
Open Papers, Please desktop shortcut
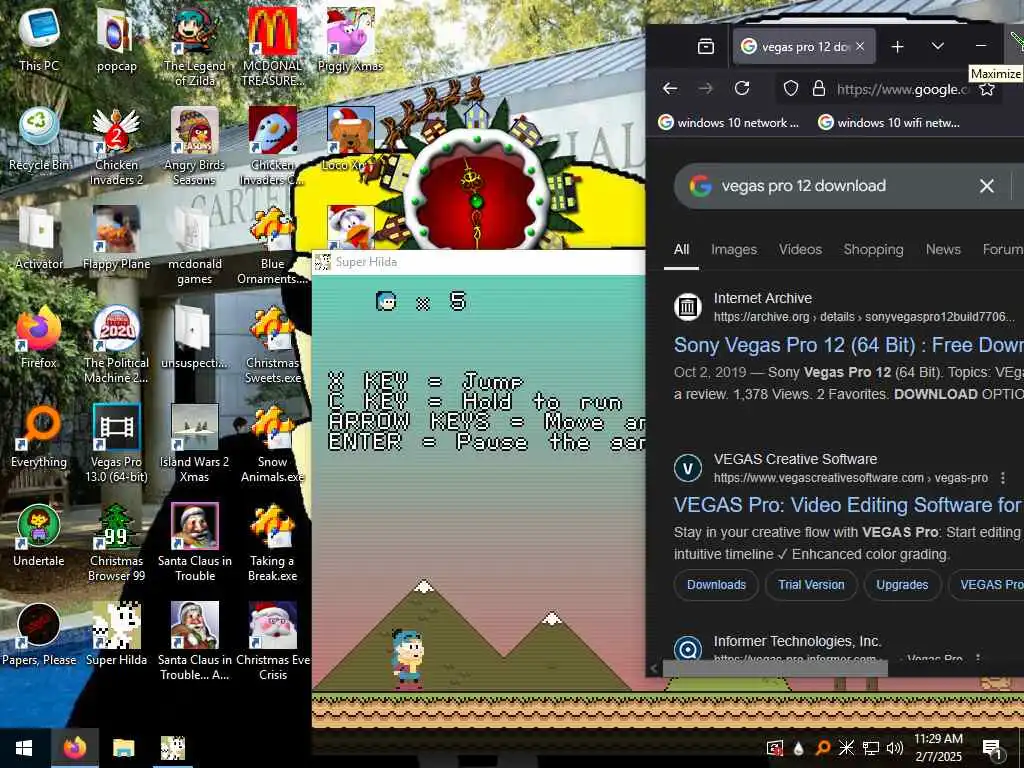pyautogui.click(x=39, y=635)
